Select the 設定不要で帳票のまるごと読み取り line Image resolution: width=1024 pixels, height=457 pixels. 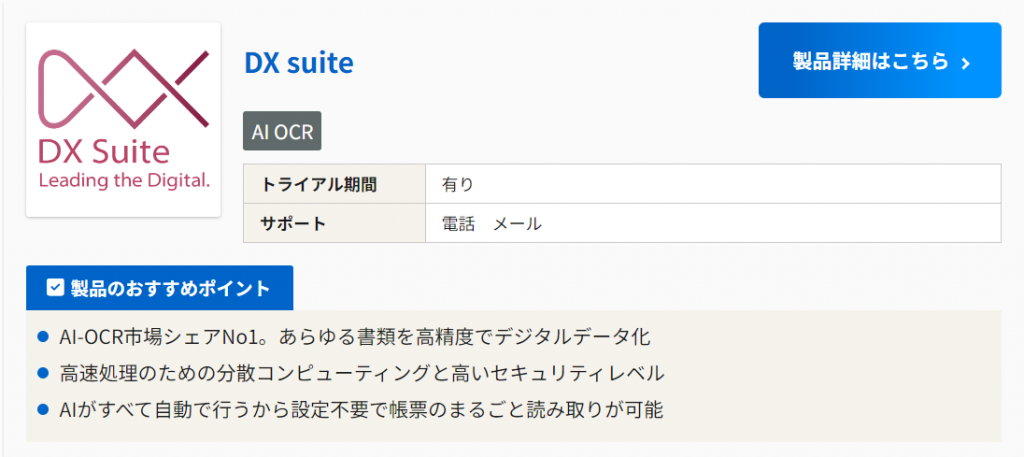[361, 409]
